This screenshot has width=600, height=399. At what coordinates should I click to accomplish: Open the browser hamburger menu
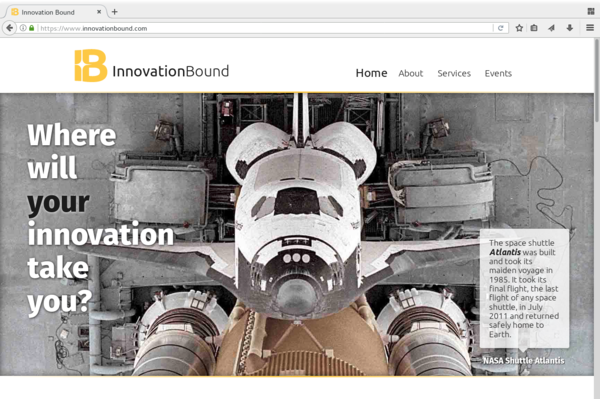pos(590,28)
